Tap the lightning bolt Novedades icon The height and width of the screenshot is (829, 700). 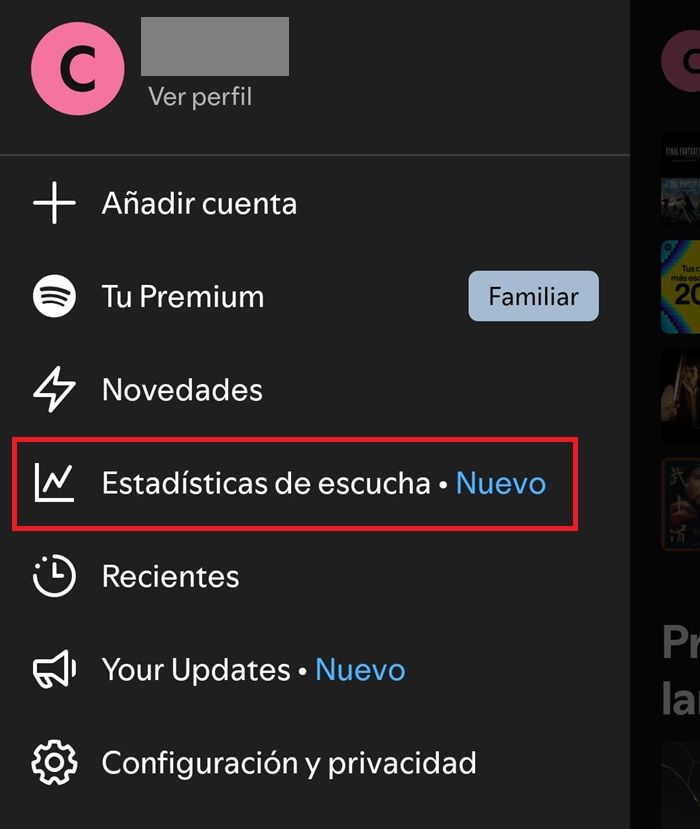pos(54,389)
